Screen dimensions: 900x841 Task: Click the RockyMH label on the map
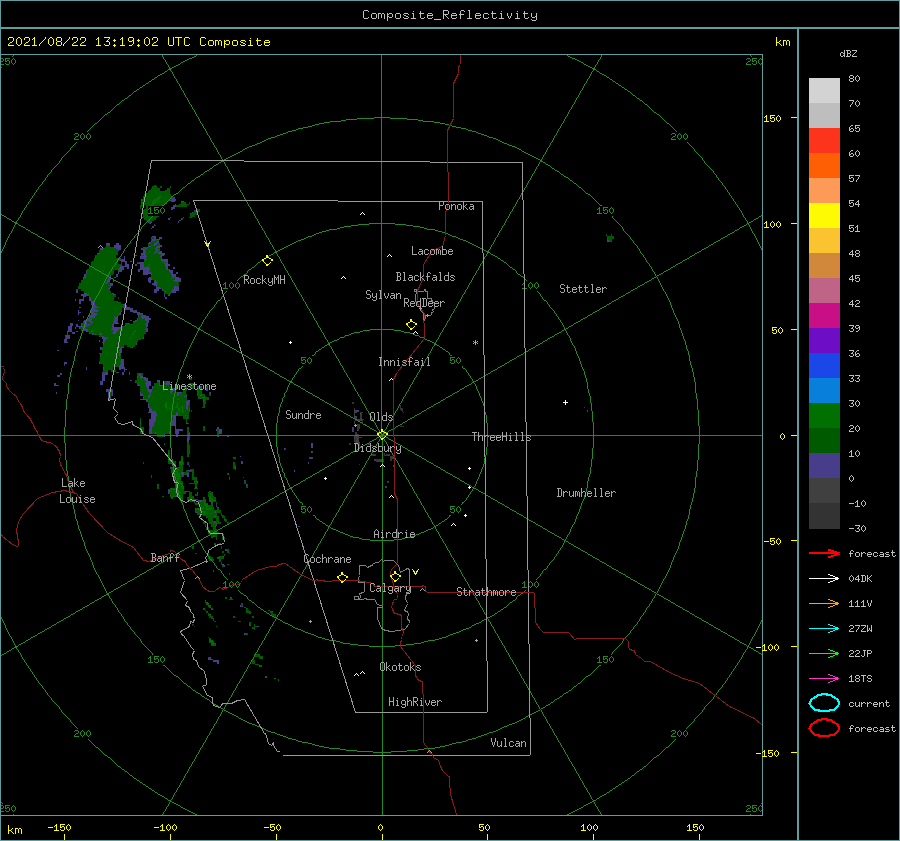coord(264,280)
